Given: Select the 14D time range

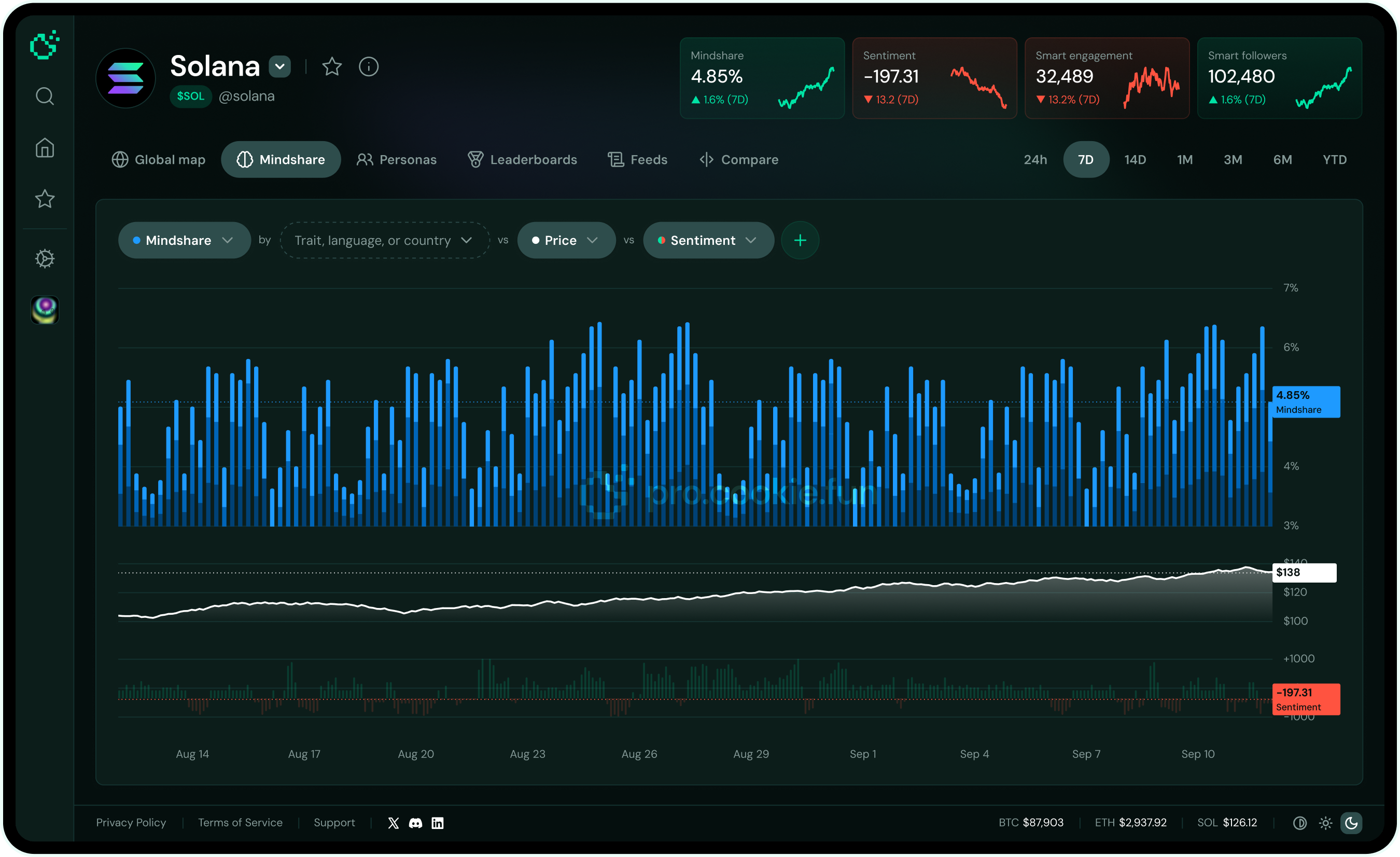Looking at the screenshot, I should [x=1135, y=160].
